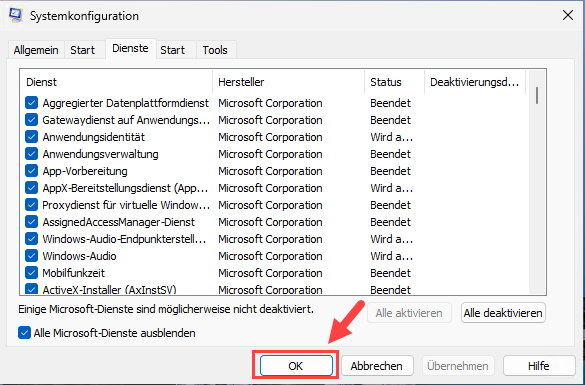Click Microsoft Corporation in the Anwendungsidentität row
Image resolution: width=585 pixels, height=385 pixels.
pyautogui.click(x=270, y=137)
